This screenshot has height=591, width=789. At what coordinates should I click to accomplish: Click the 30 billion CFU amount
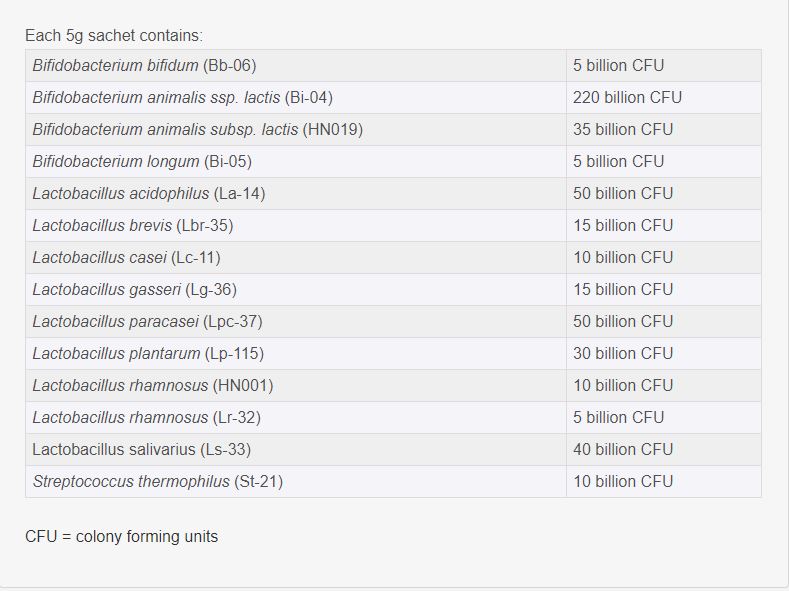[x=623, y=354]
